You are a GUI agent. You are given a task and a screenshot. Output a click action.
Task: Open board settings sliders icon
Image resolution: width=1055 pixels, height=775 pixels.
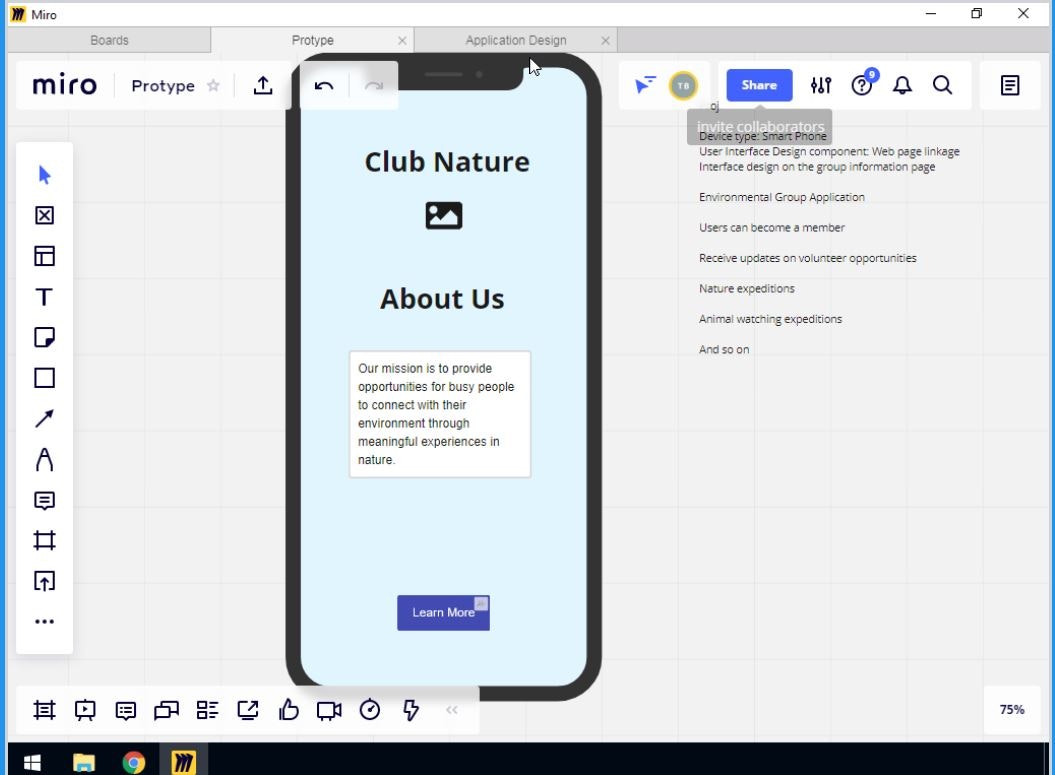[821, 85]
